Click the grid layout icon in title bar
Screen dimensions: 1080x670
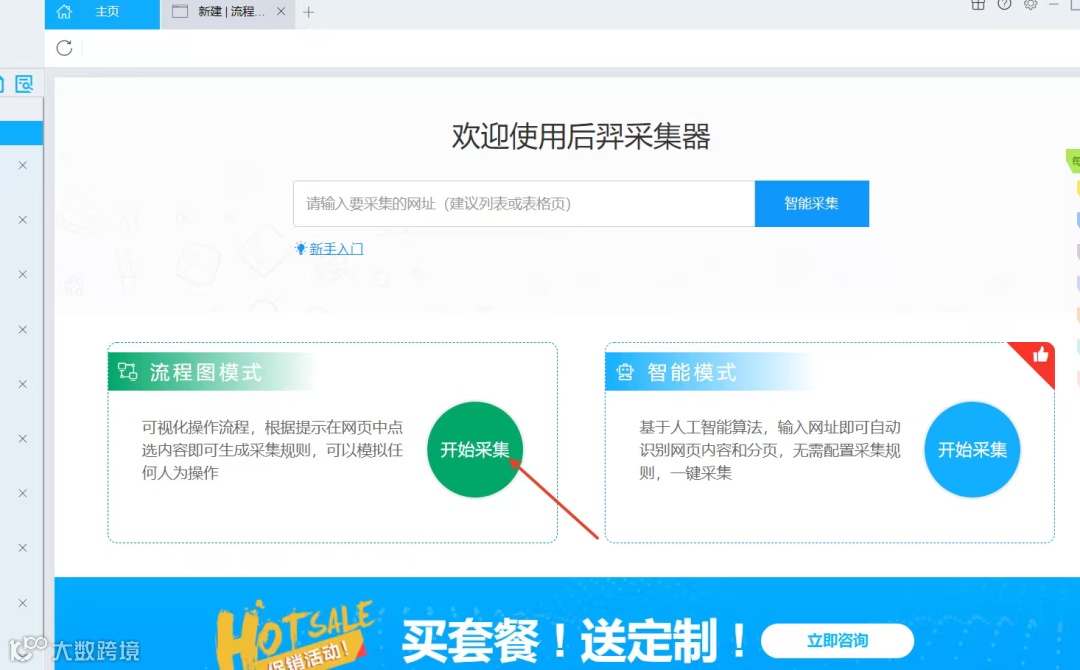coord(978,5)
